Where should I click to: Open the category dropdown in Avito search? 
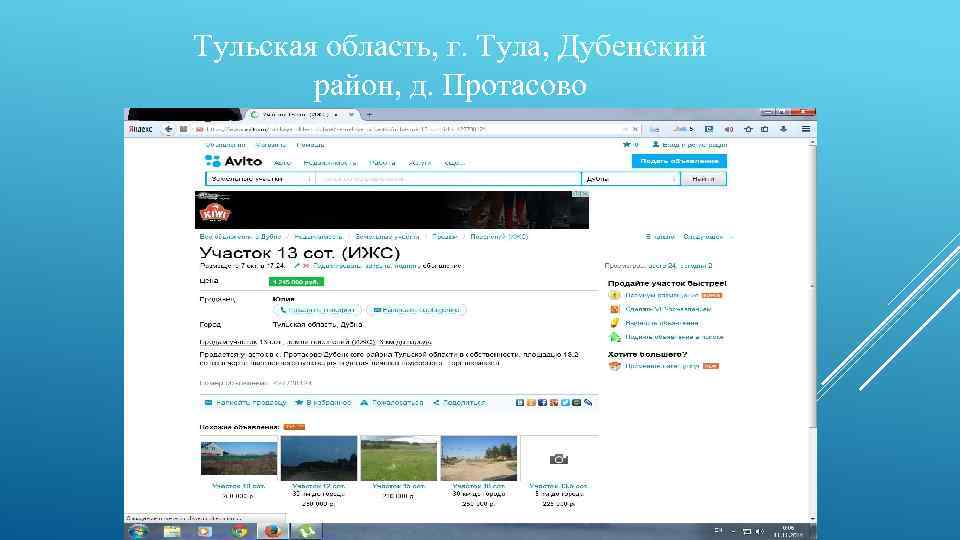(x=260, y=179)
